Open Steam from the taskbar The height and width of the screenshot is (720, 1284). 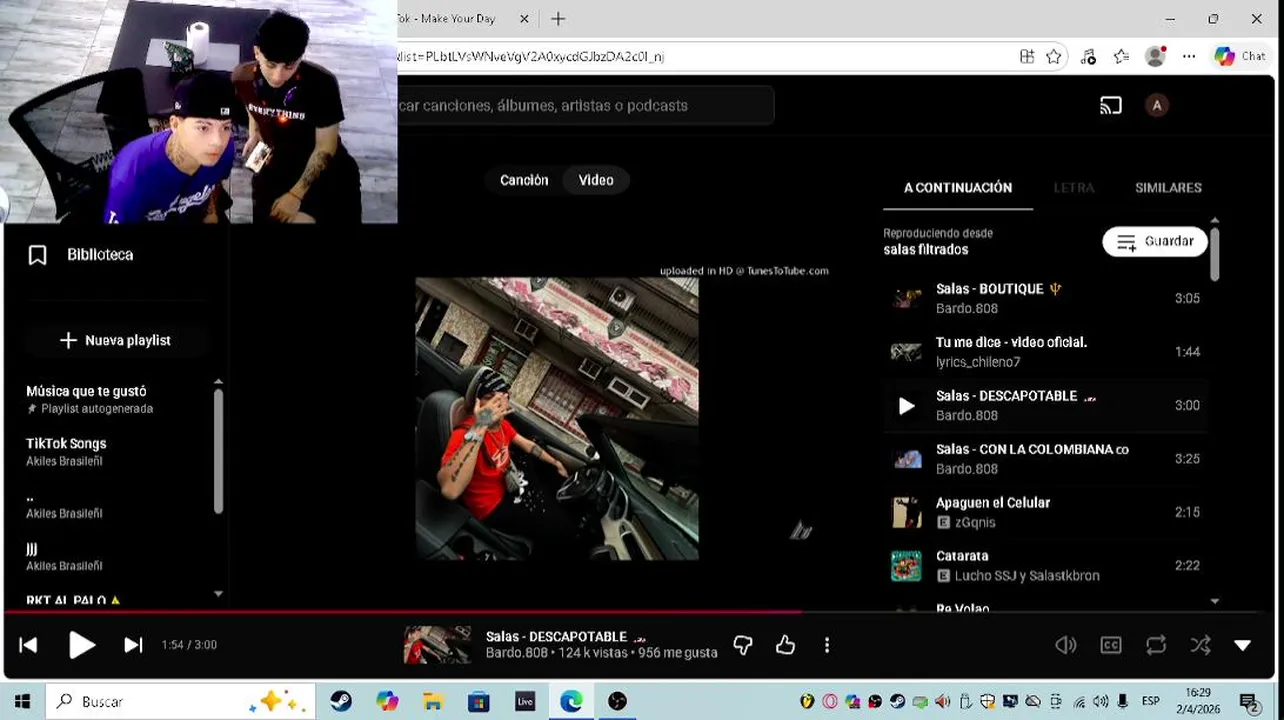tap(340, 701)
